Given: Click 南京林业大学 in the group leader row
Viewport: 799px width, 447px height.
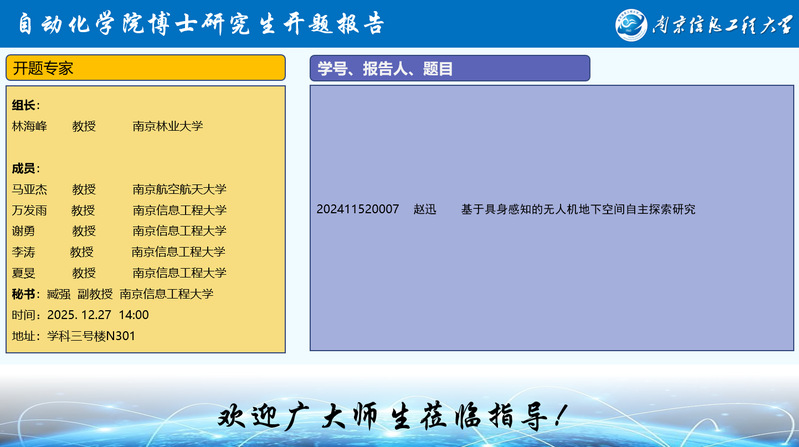Looking at the screenshot, I should tap(167, 126).
